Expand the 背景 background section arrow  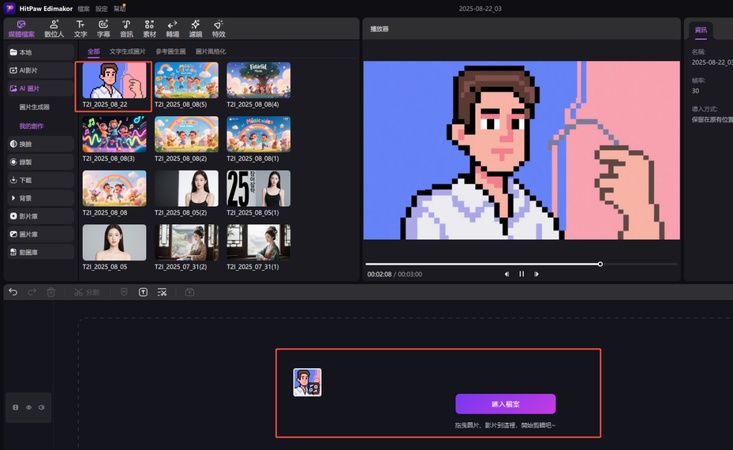coord(13,198)
